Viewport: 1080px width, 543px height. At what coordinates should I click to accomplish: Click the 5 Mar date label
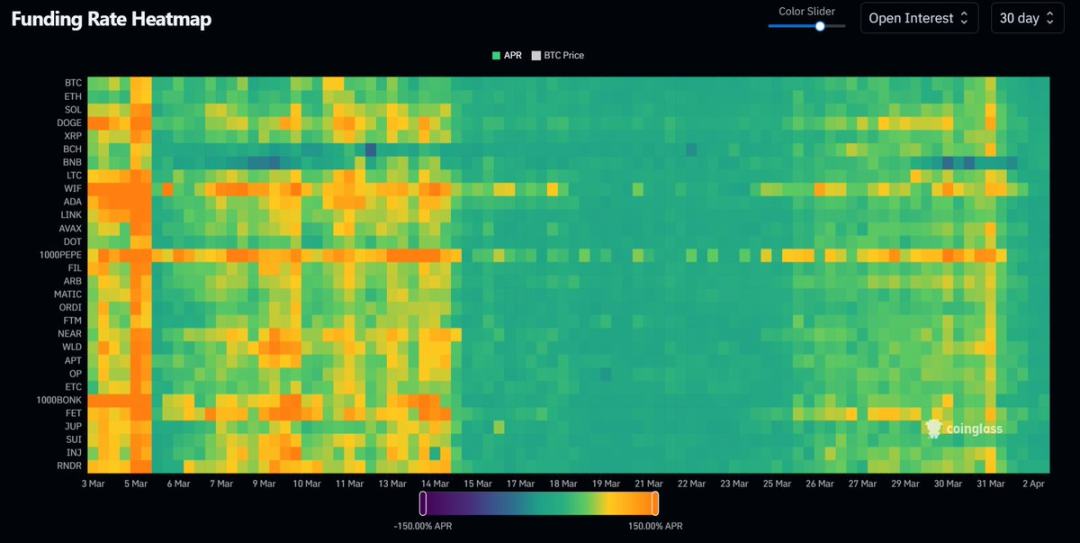[x=136, y=484]
